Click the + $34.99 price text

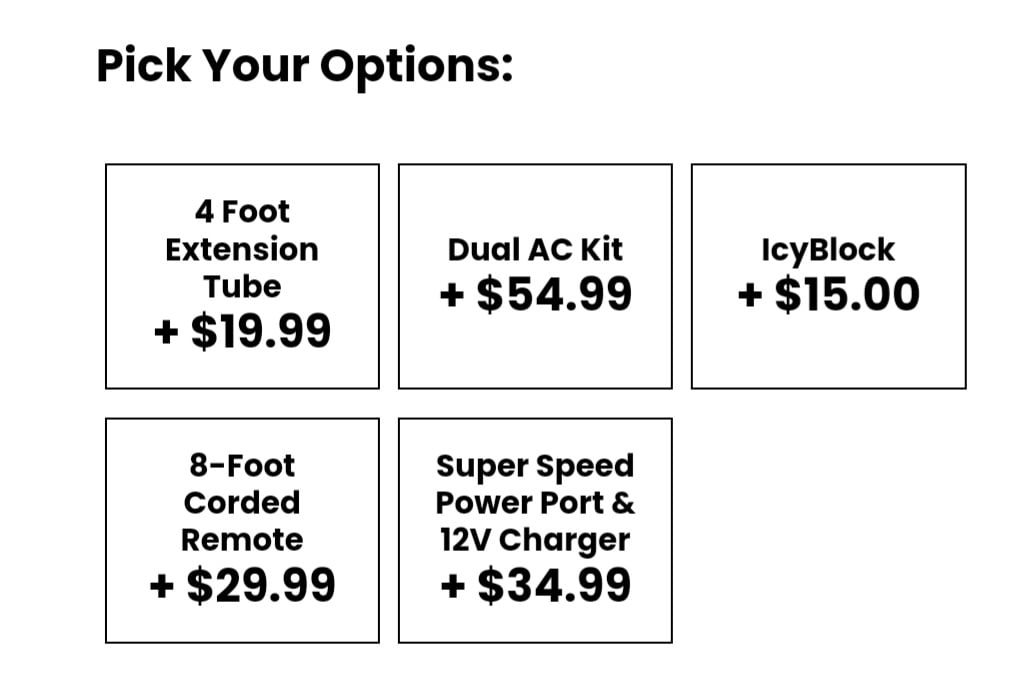tap(536, 585)
